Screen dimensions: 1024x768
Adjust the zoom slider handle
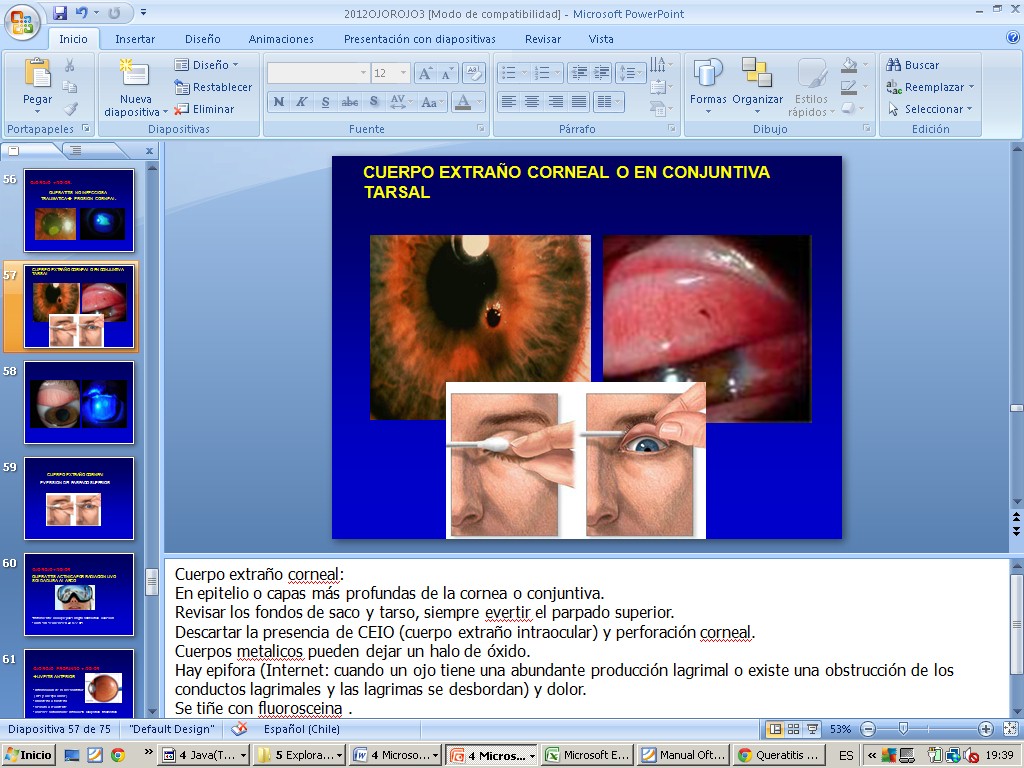click(903, 729)
